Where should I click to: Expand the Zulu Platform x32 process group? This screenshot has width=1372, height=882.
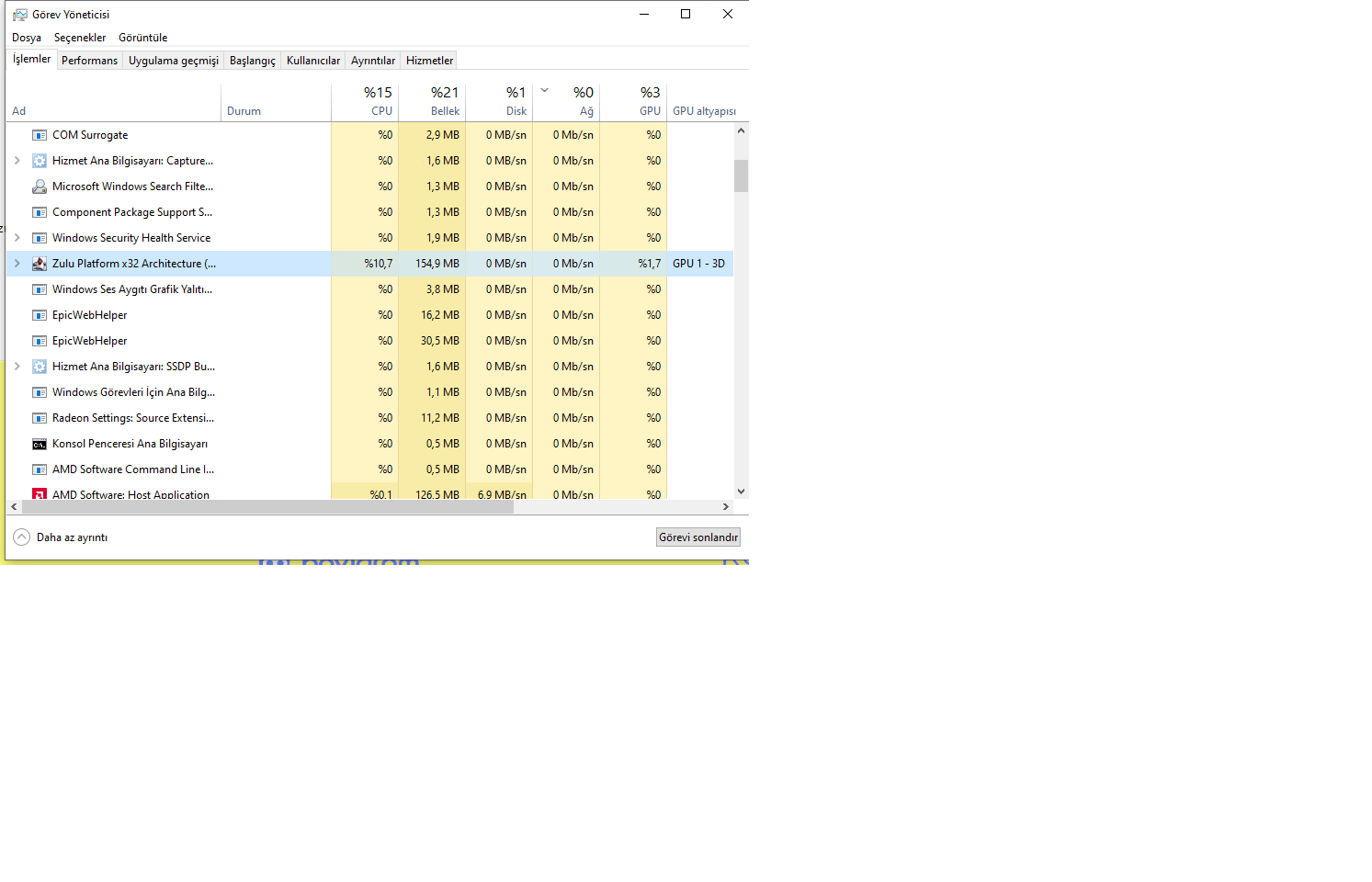17,264
